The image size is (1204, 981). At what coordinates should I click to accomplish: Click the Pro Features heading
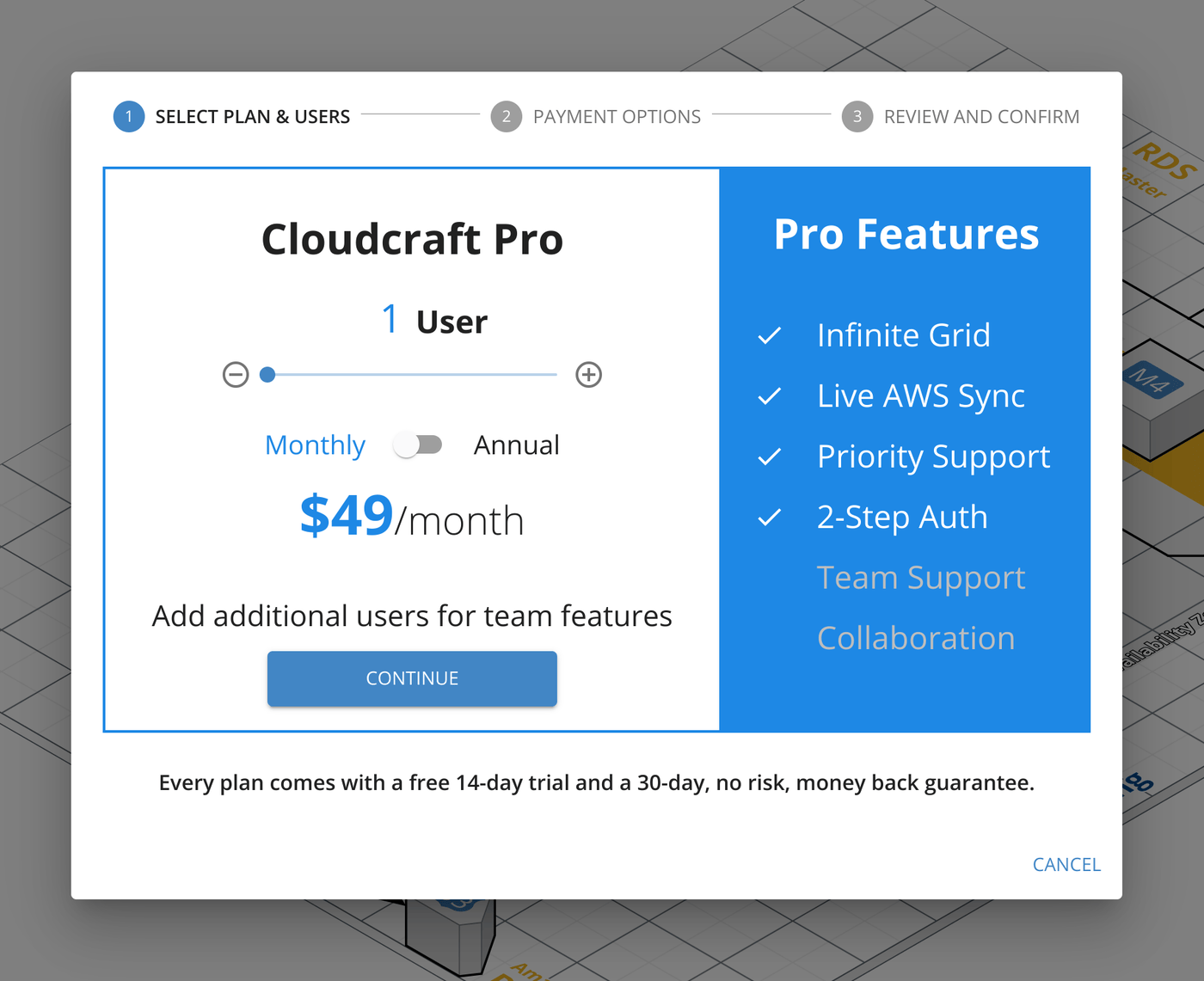906,234
